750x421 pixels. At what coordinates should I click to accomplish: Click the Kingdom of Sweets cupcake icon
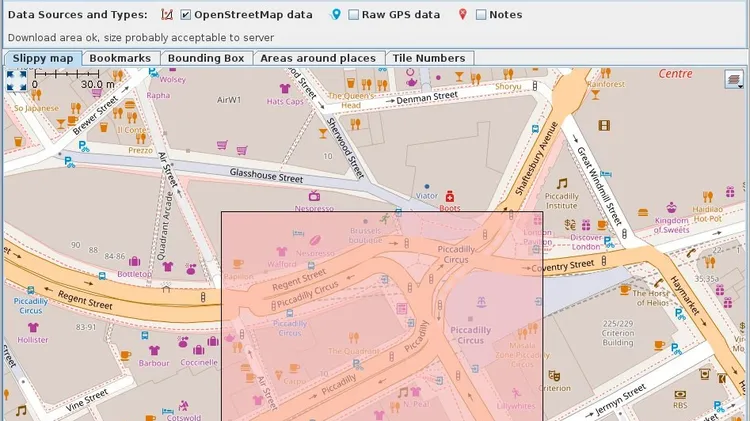(x=672, y=208)
